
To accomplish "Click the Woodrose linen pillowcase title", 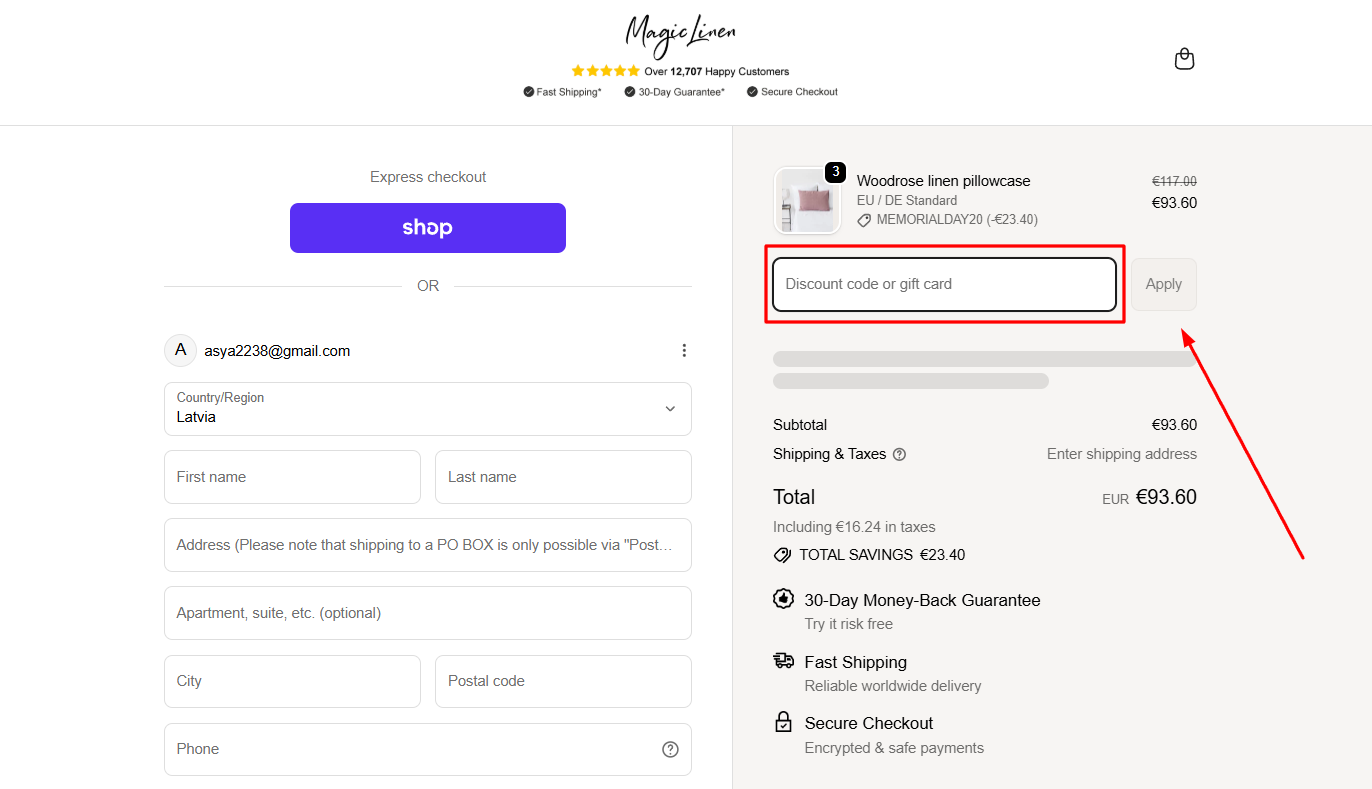I will [x=943, y=181].
